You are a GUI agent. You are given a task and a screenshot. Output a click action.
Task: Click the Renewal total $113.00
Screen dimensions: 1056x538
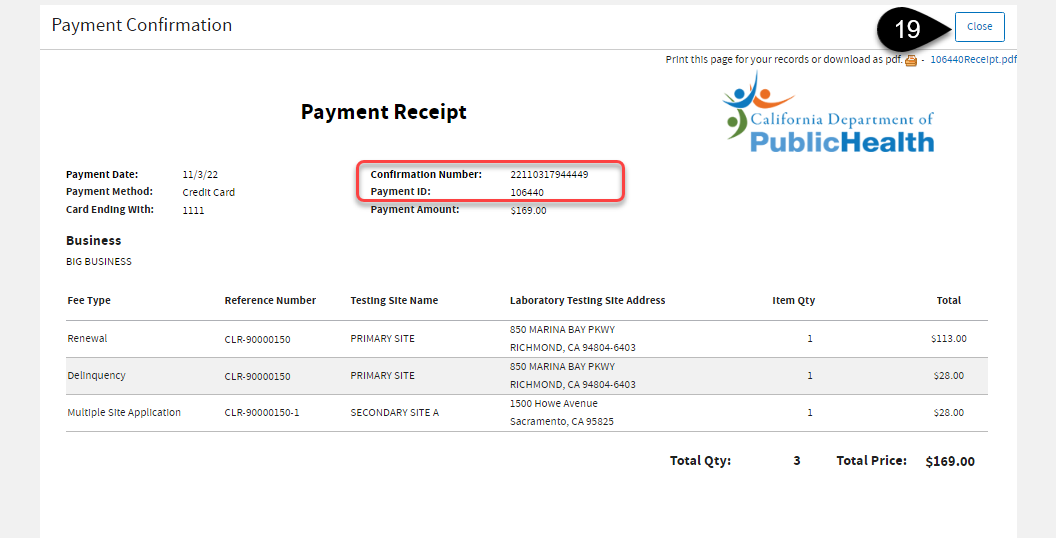click(949, 339)
